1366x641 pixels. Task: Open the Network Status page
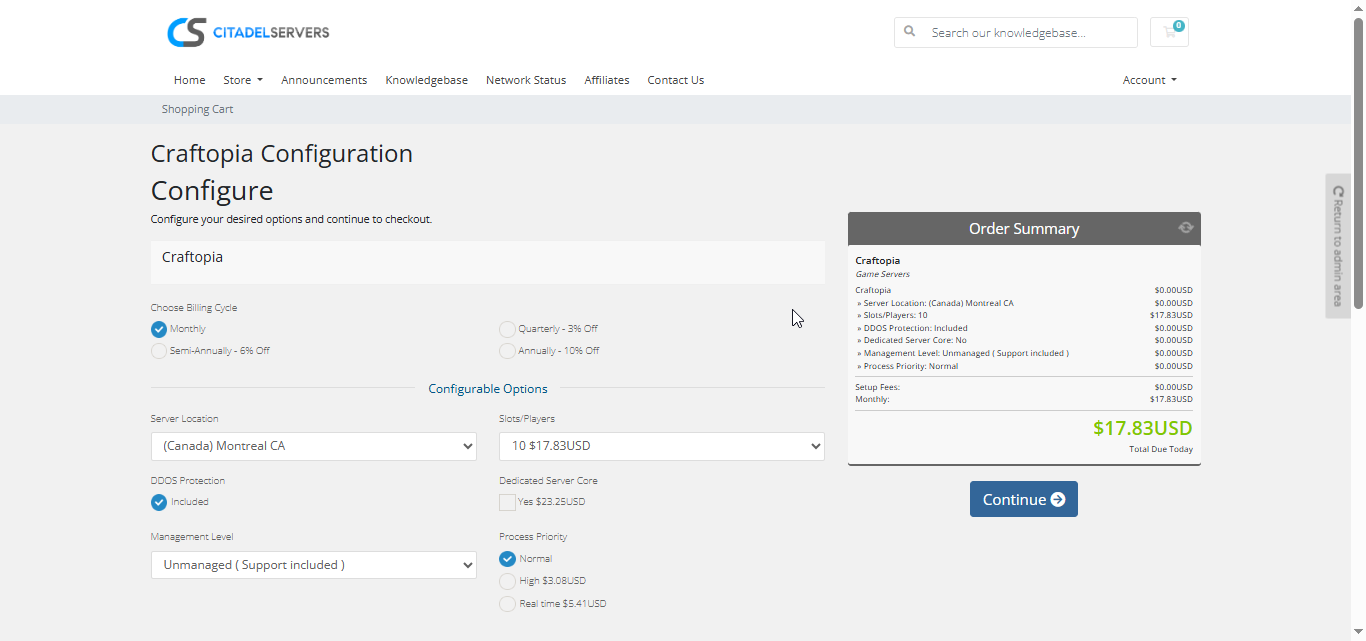point(525,80)
